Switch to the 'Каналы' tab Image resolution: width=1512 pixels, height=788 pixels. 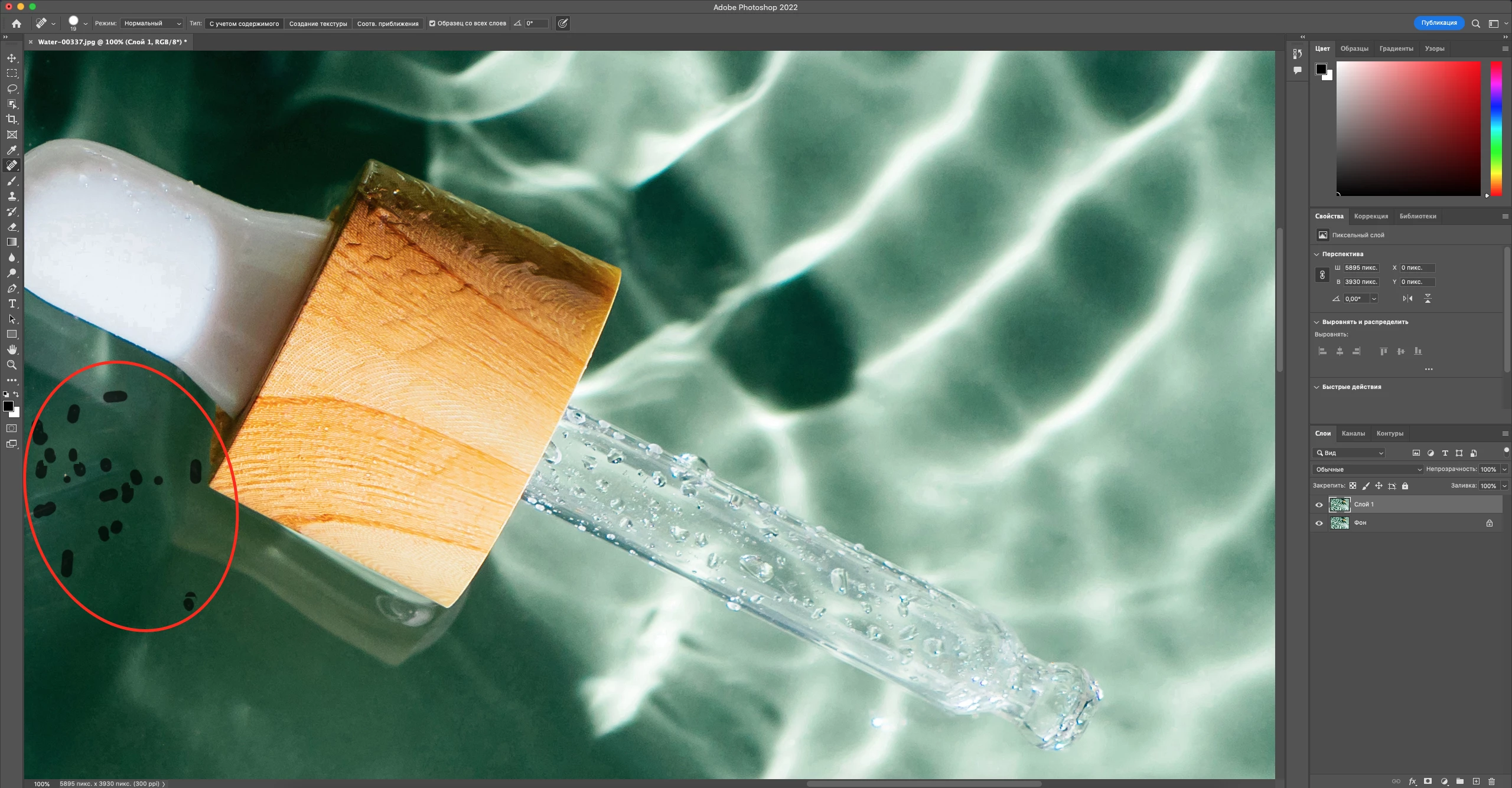point(1353,433)
